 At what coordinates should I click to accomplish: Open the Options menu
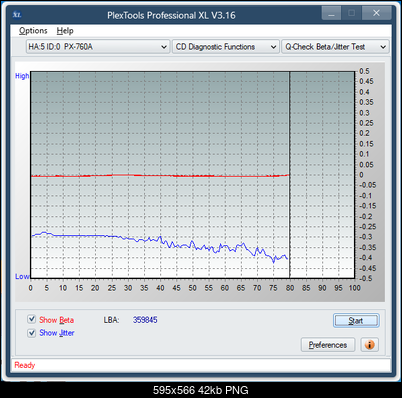[x=33, y=31]
